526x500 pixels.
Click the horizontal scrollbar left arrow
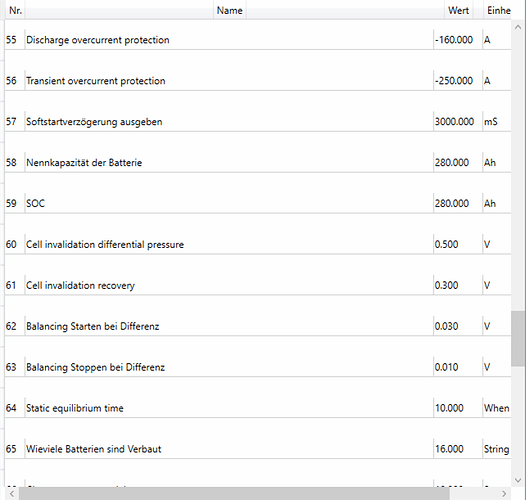tap(12, 493)
